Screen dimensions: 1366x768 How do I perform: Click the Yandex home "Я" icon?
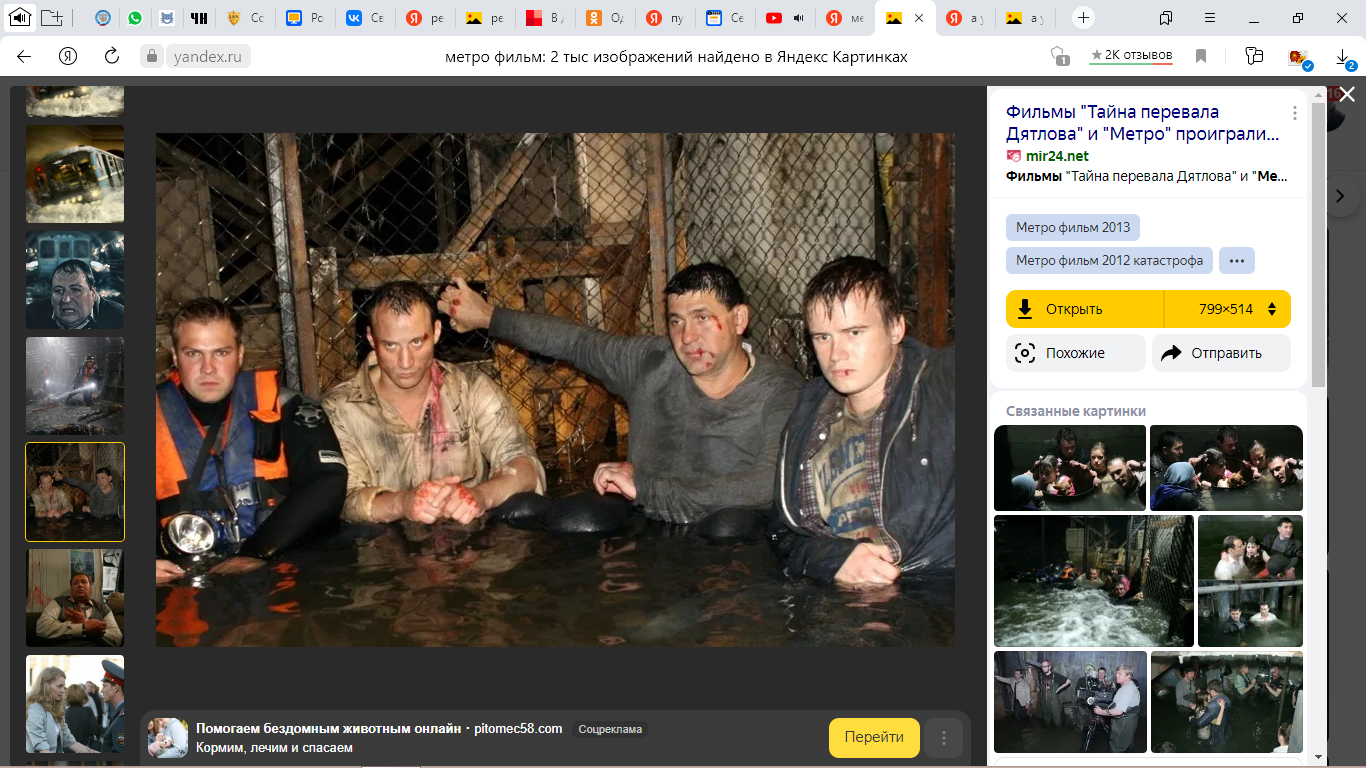[68, 56]
